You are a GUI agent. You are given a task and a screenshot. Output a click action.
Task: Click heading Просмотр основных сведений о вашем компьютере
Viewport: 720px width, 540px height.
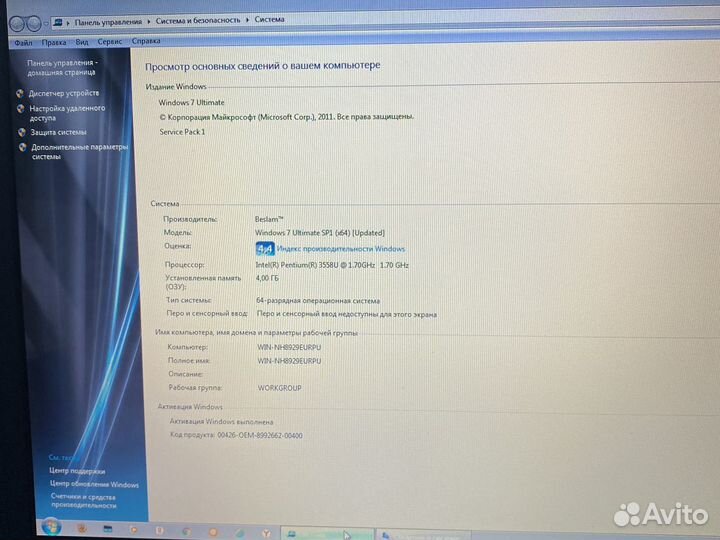tap(263, 66)
